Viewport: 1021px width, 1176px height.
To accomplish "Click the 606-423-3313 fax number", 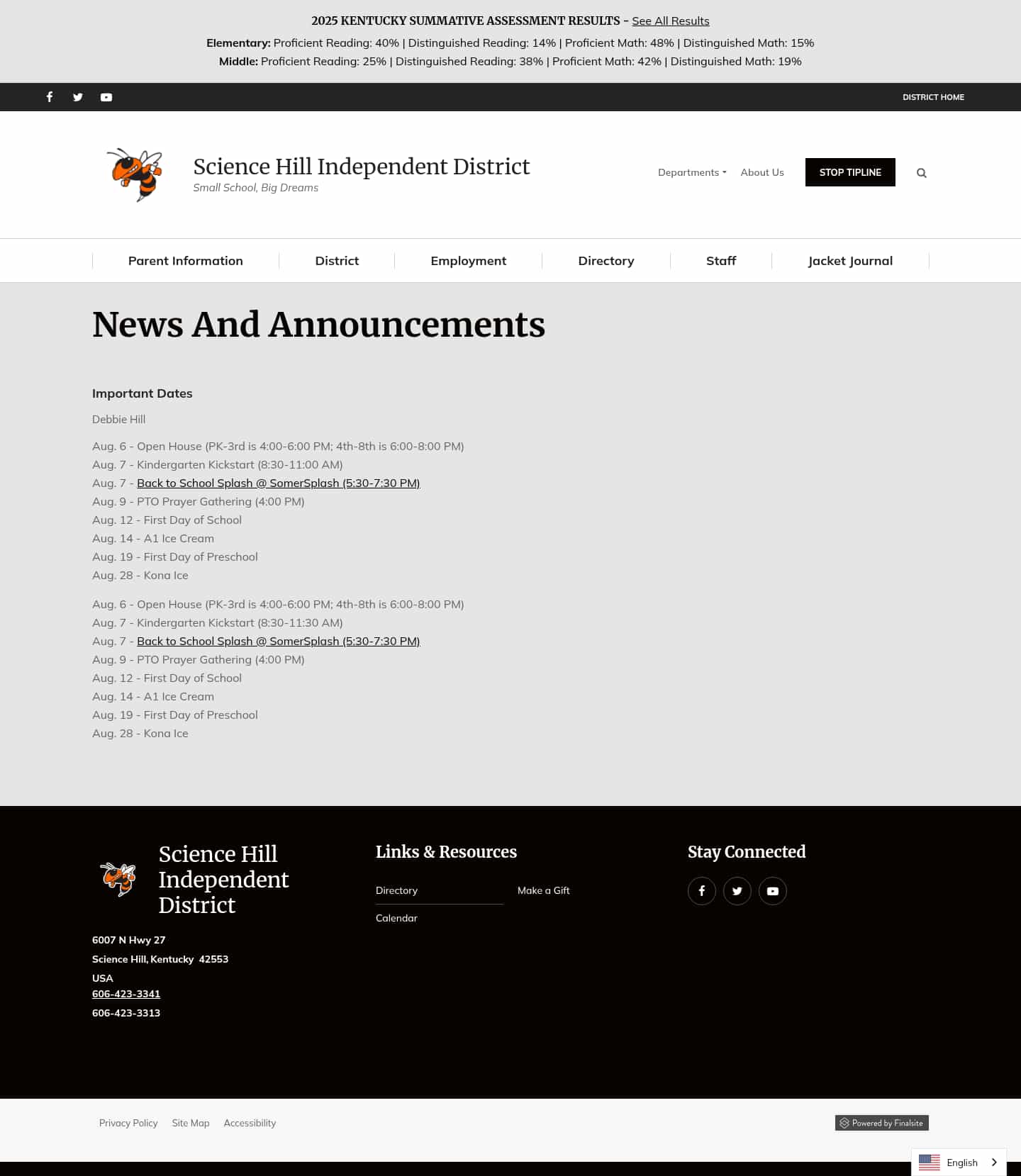I will 126,1013.
